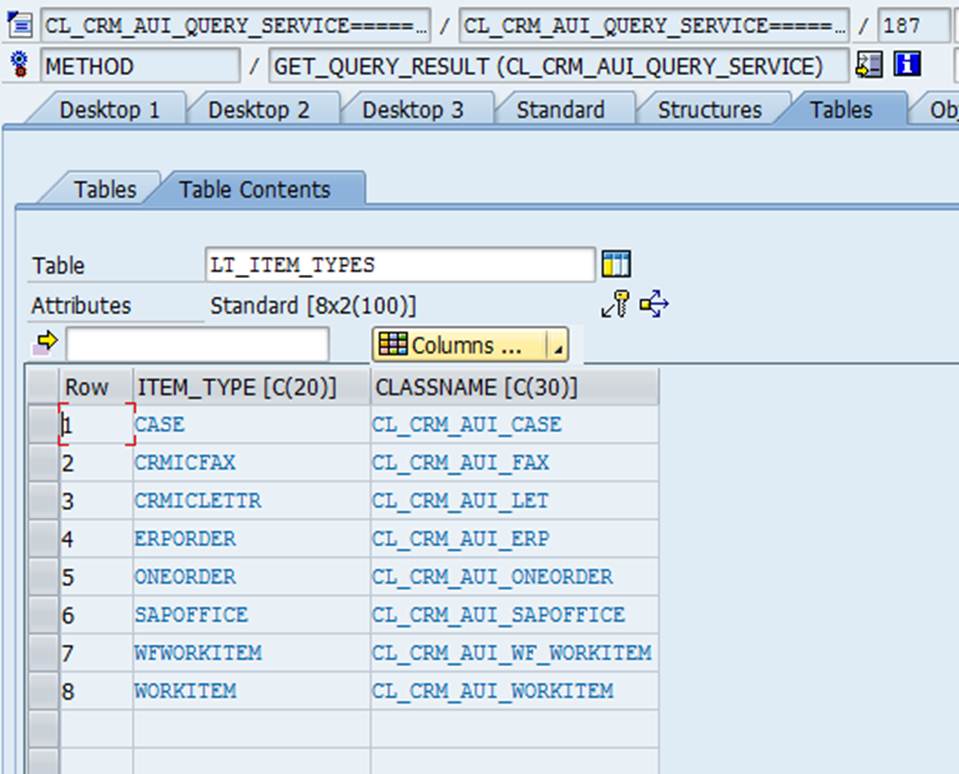Switch to the inner Tables subtab

pos(105,189)
